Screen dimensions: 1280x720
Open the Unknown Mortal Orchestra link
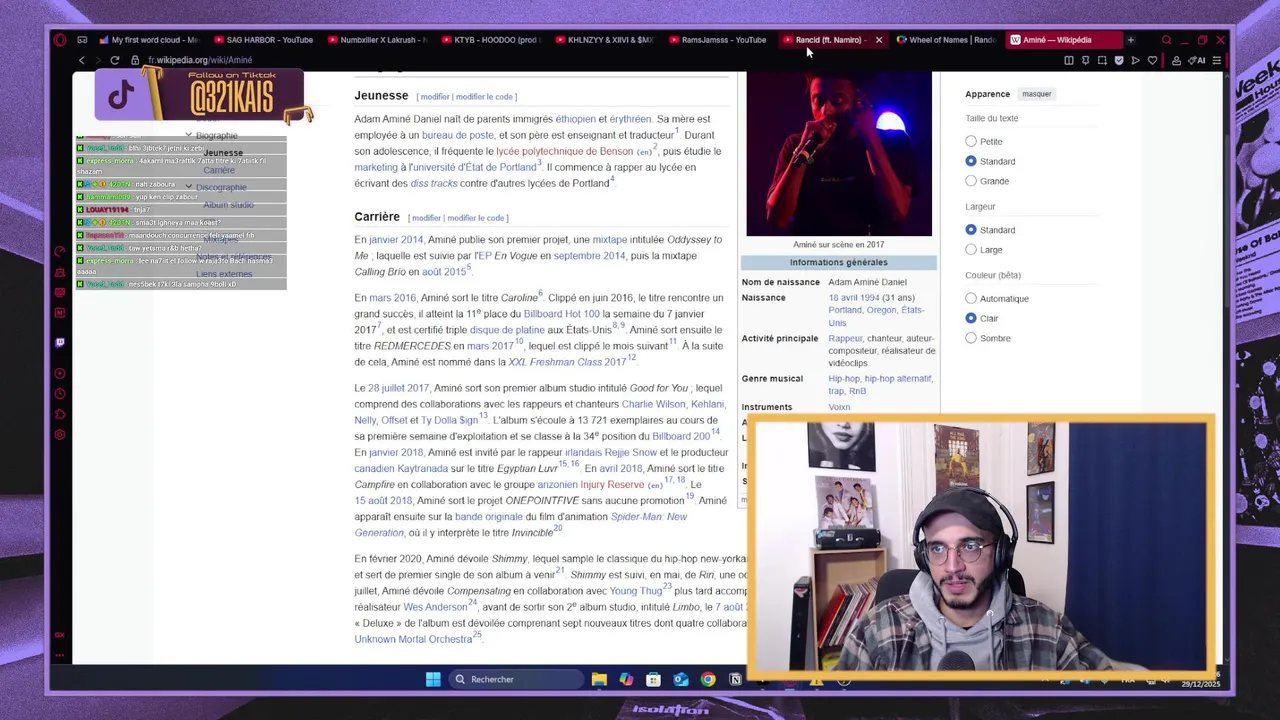click(x=413, y=639)
